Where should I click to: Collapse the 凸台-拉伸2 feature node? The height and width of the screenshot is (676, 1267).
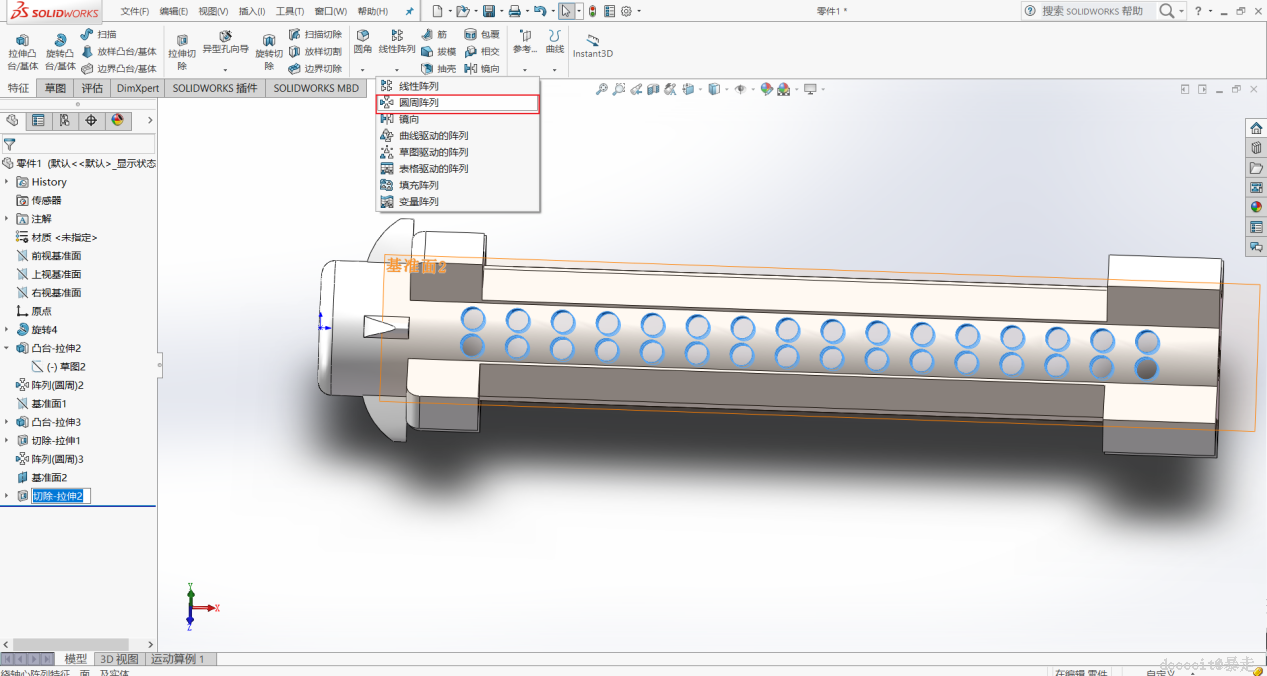pos(7,348)
